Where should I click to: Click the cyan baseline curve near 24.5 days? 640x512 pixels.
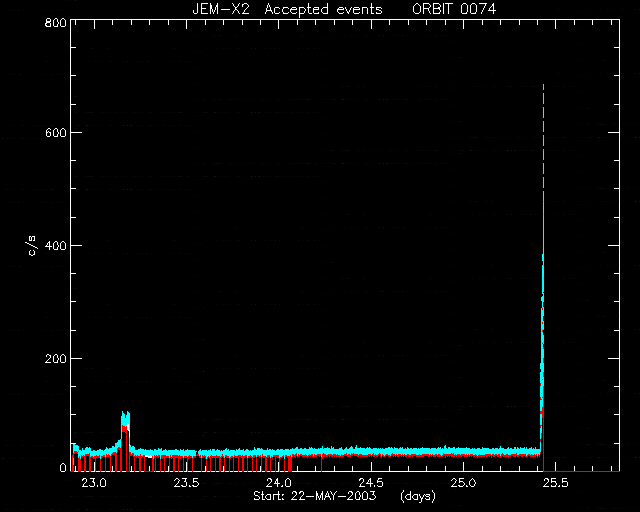(371, 450)
